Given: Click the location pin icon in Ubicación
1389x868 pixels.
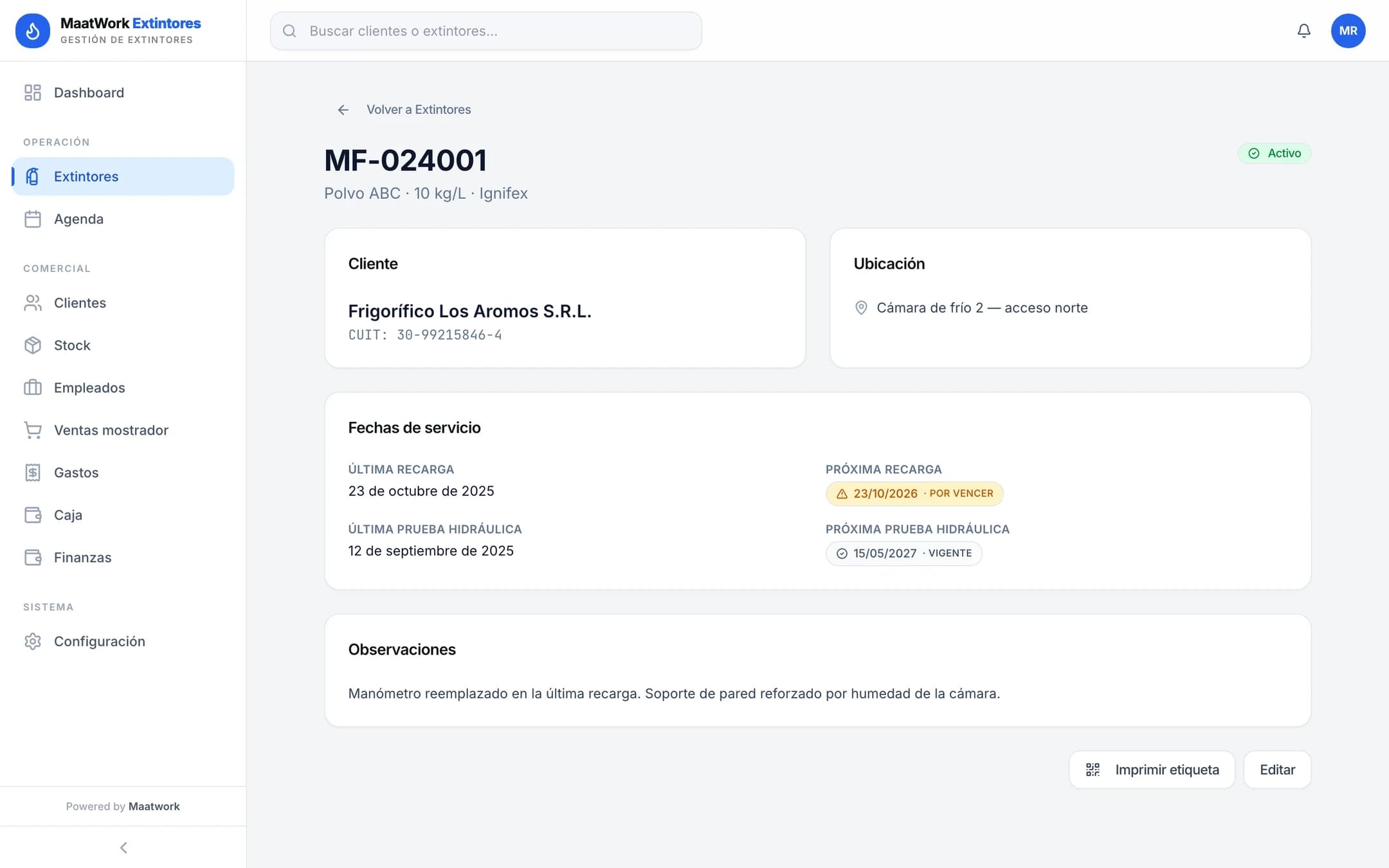Looking at the screenshot, I should [861, 308].
